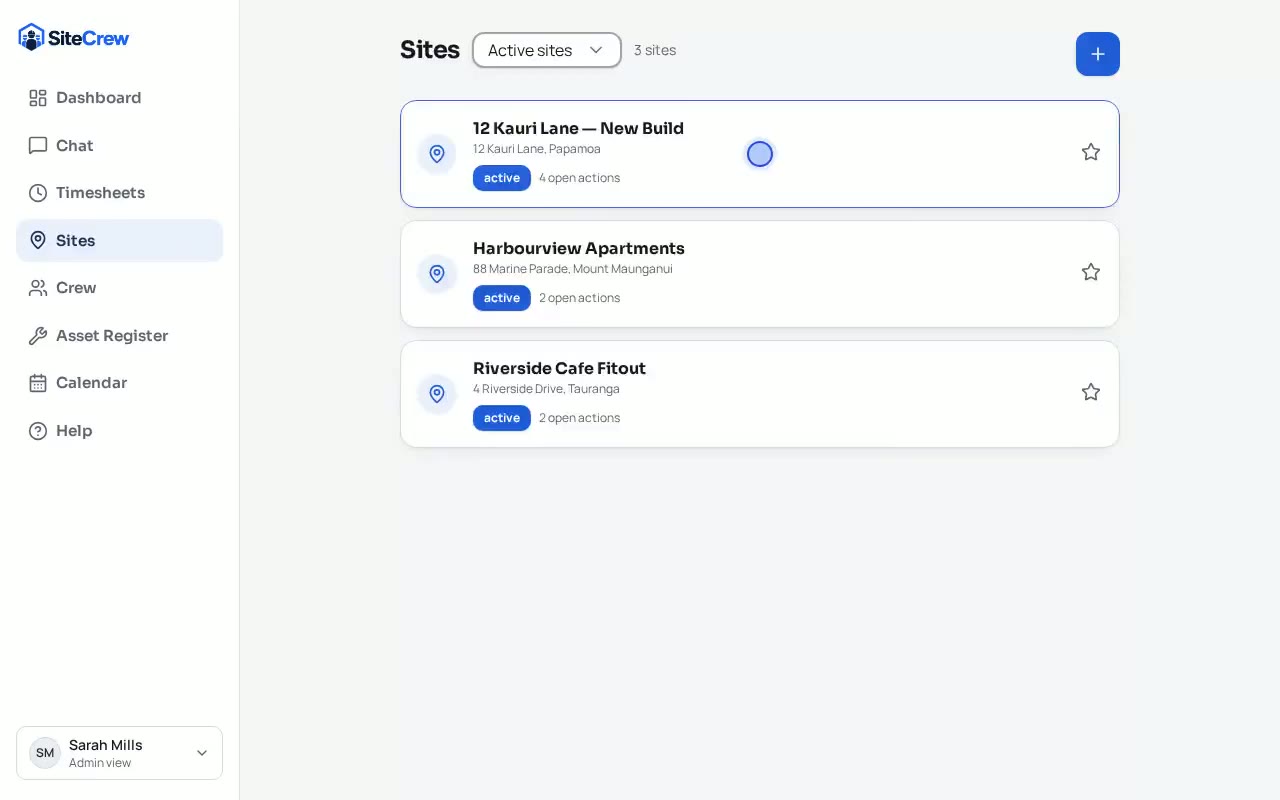Click the Admin view label
Viewport: 1280px width, 800px height.
pos(100,763)
